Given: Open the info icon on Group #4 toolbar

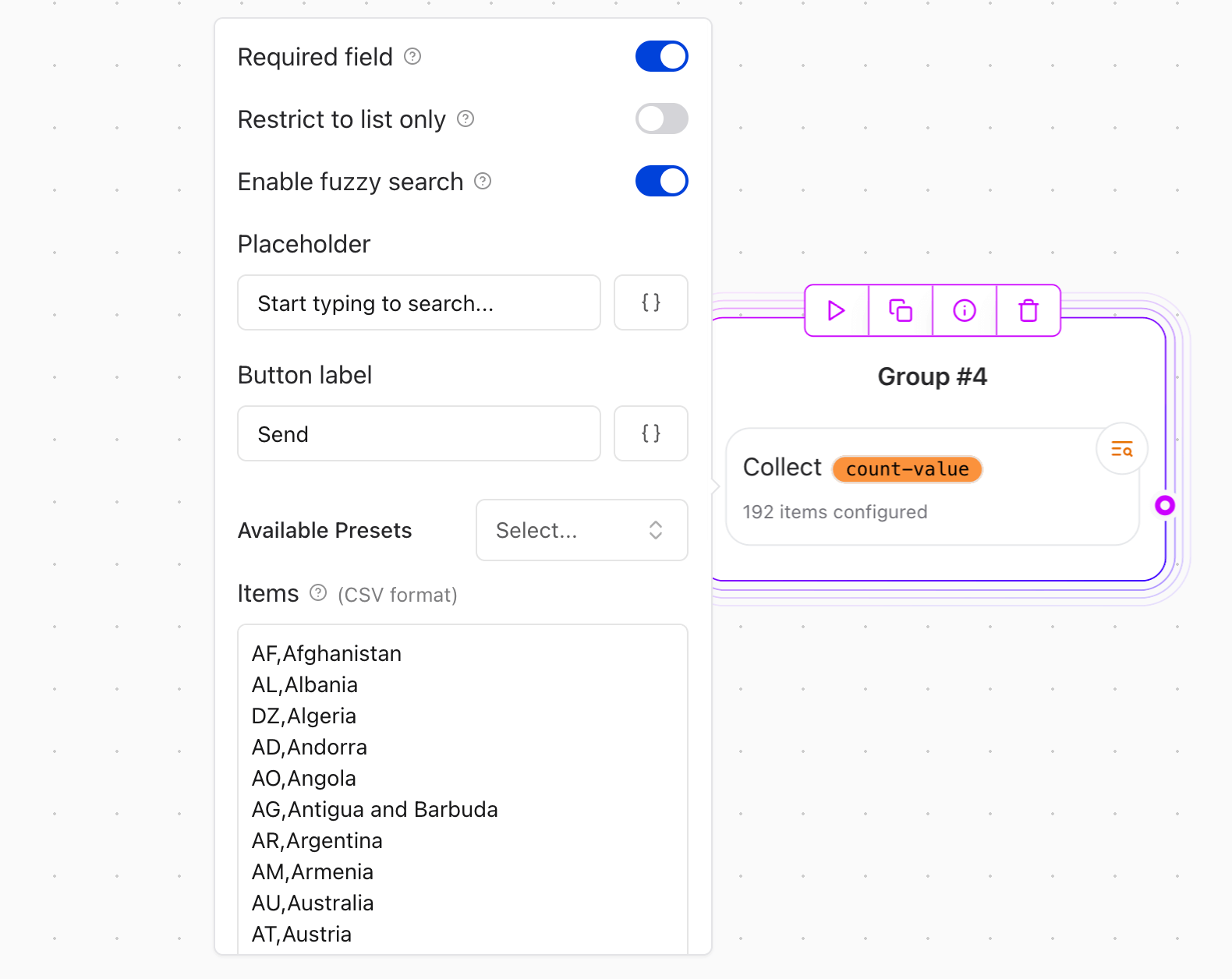Looking at the screenshot, I should [x=965, y=310].
